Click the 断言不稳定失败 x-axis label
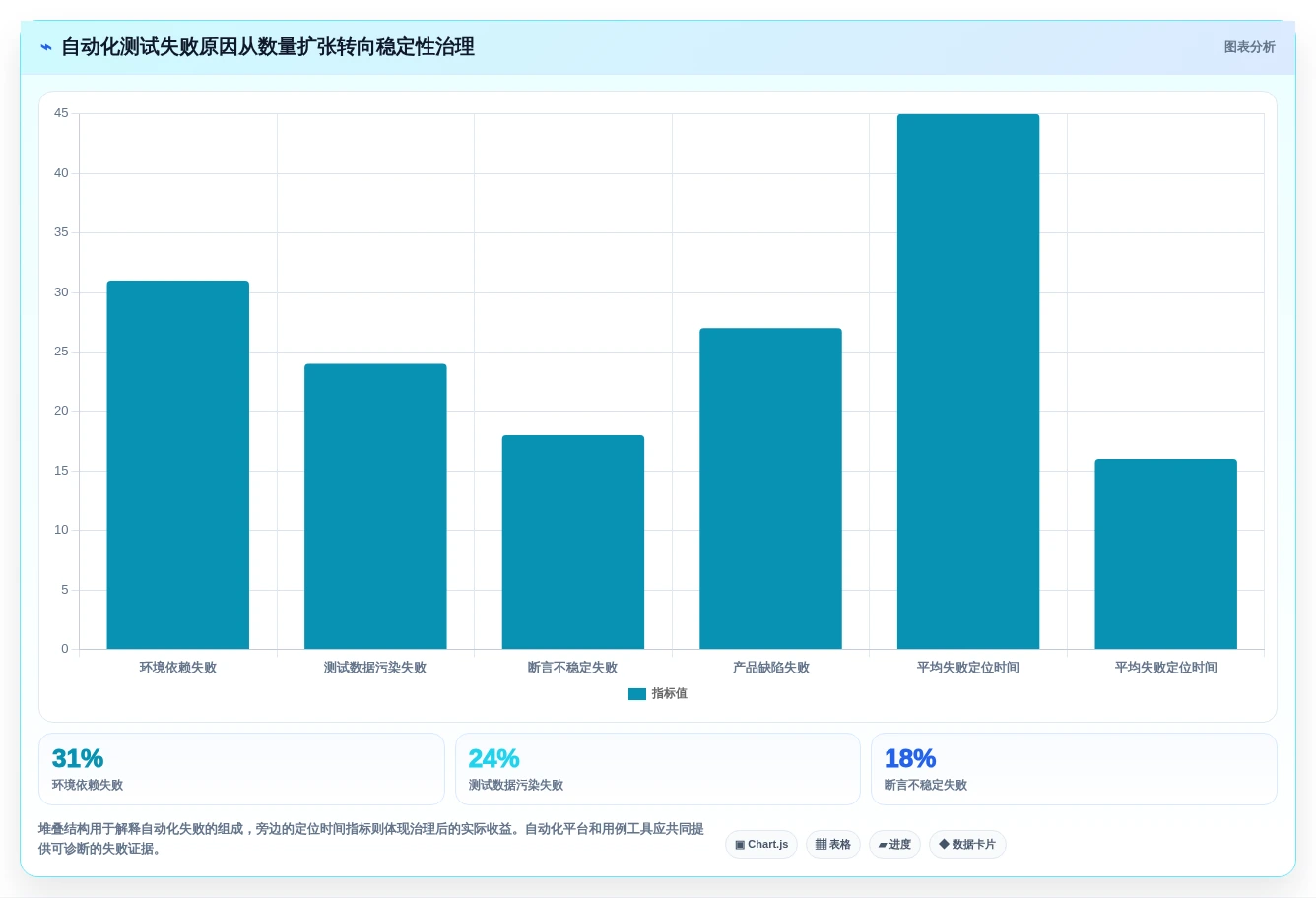The height and width of the screenshot is (898, 1316). coord(573,668)
